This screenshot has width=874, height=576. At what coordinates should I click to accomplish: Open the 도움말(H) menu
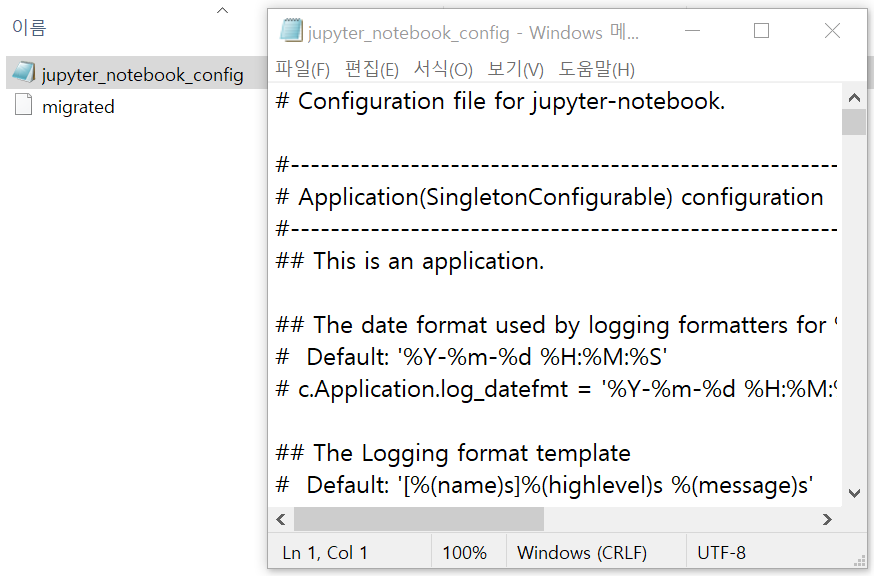pos(597,70)
